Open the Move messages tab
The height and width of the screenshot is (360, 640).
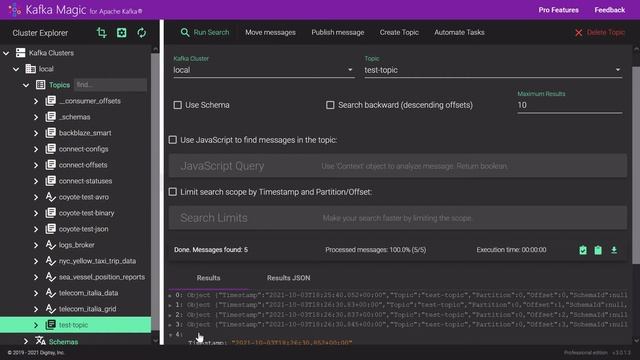click(270, 32)
